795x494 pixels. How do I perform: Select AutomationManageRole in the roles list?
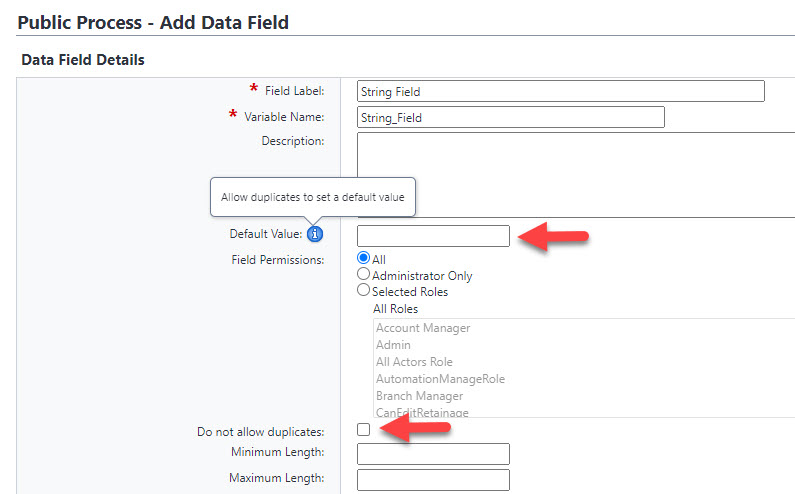pos(440,379)
